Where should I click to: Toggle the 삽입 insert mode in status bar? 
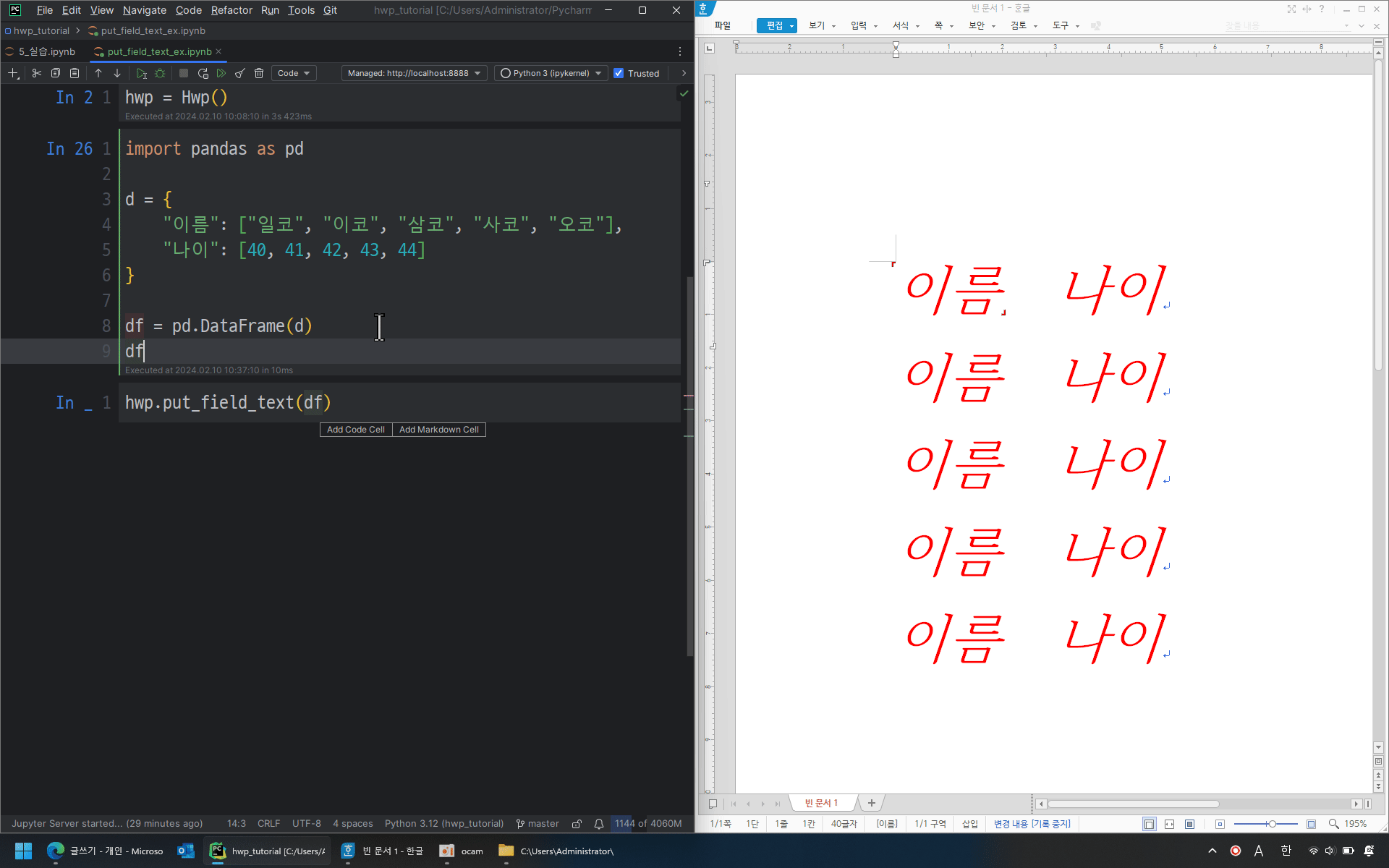click(969, 824)
